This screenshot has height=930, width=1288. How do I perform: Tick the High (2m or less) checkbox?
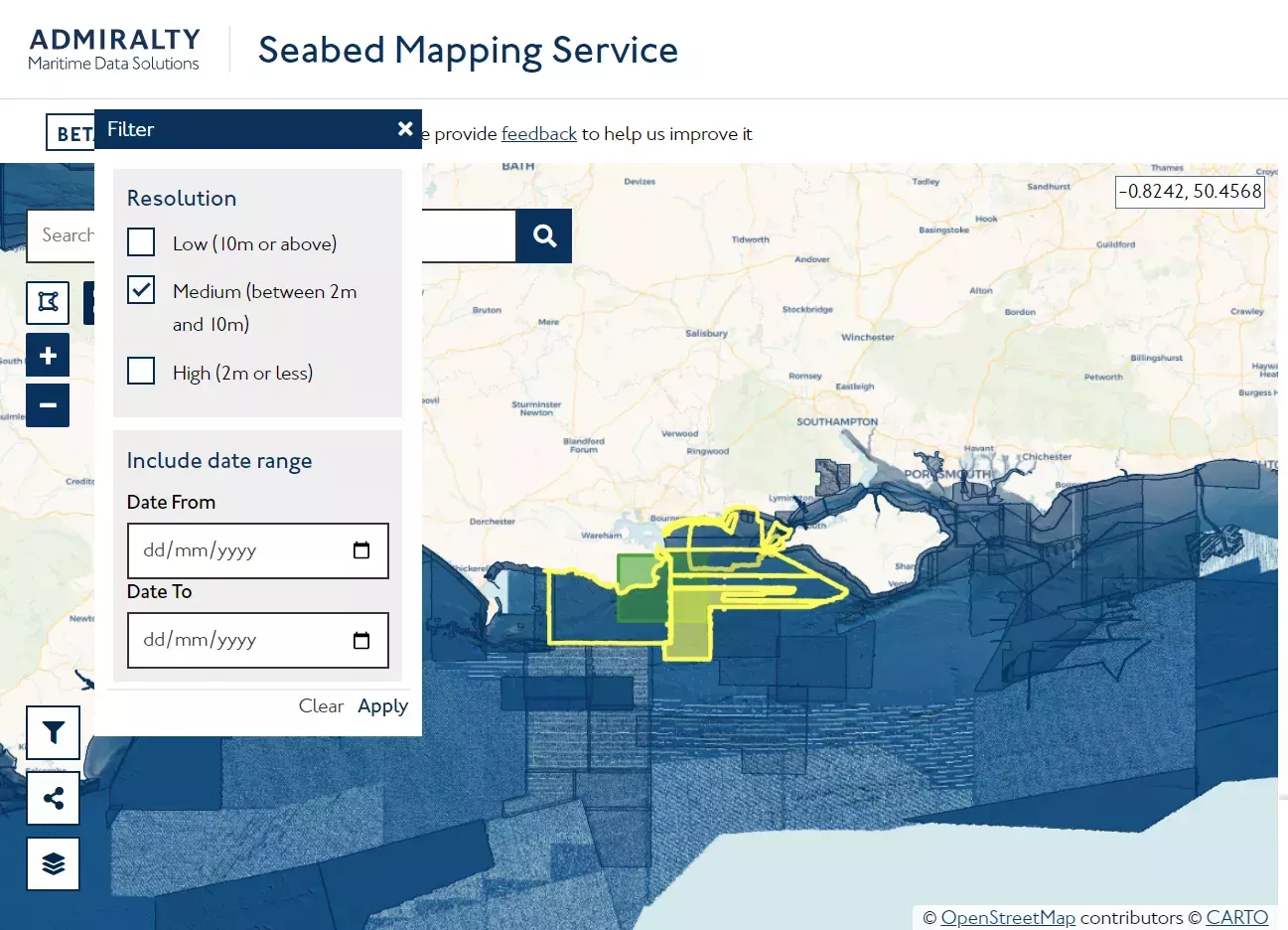141,372
